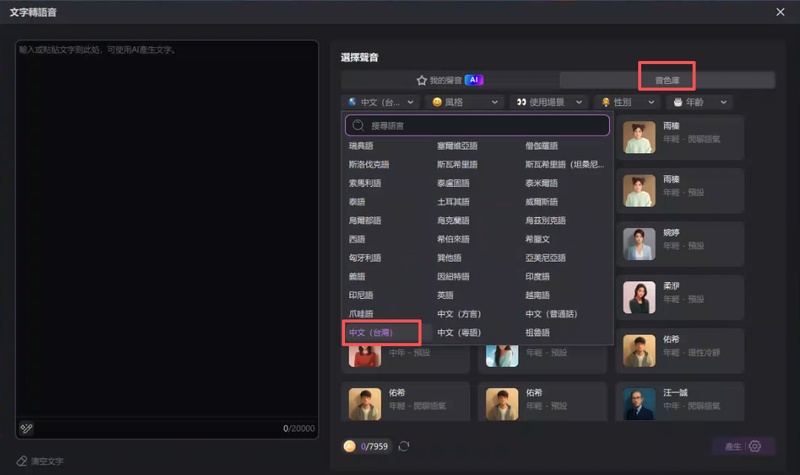The height and width of the screenshot is (475, 800).
Task: Click the magnifier icon in 搜尋語言 box
Action: [358, 126]
